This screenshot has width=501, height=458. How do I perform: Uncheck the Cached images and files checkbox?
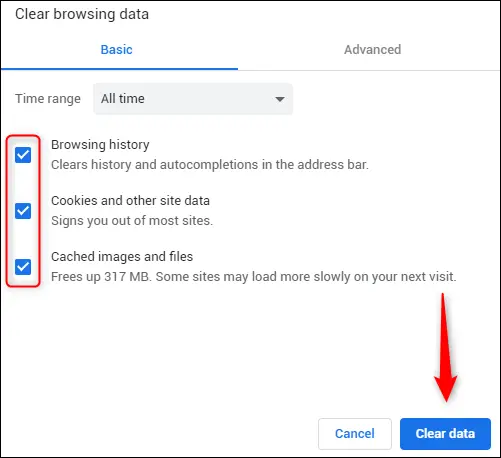[23, 267]
